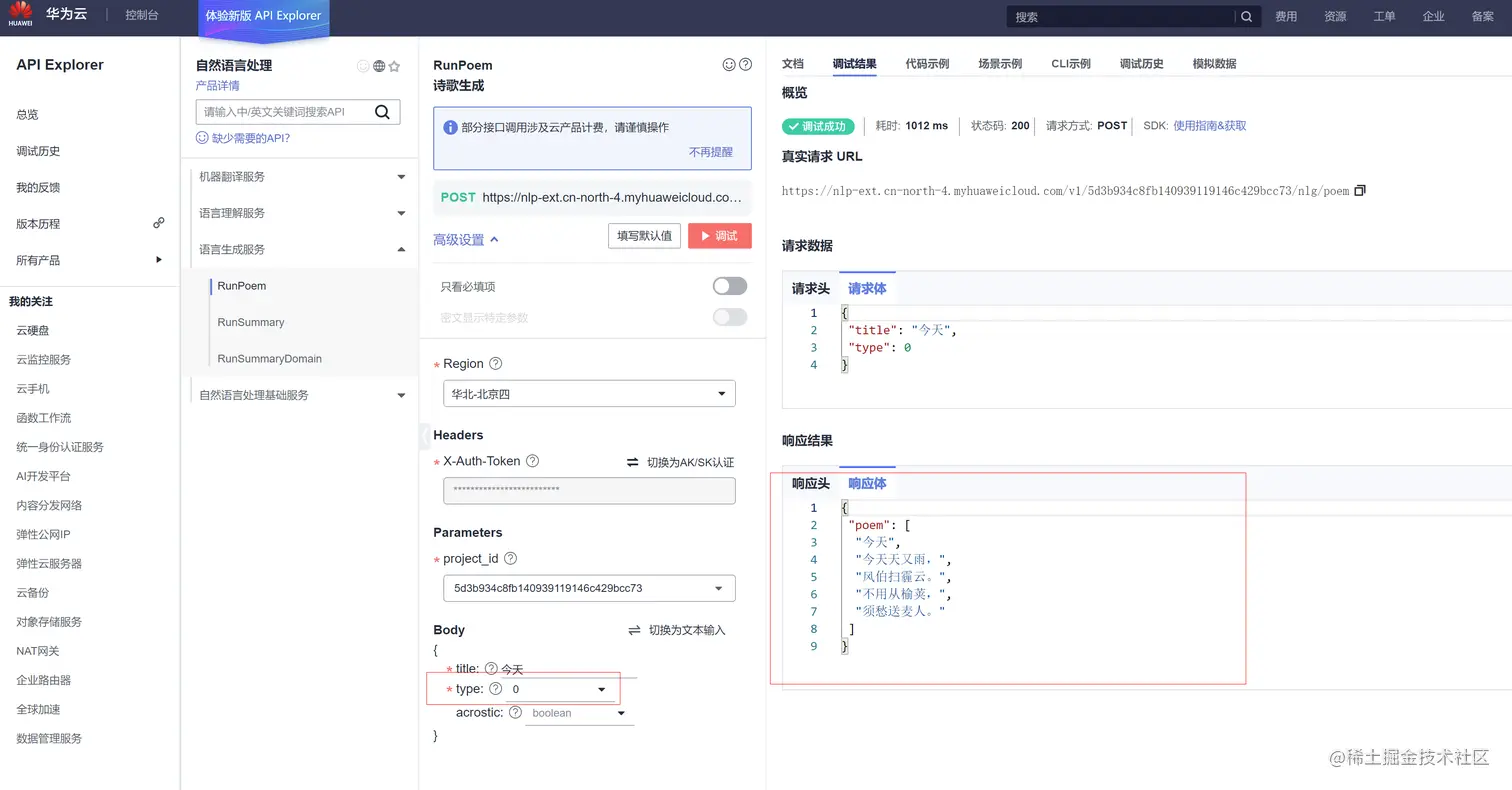Toggle the 只看必填项 switch
Image resolution: width=1512 pixels, height=790 pixels.
point(730,287)
